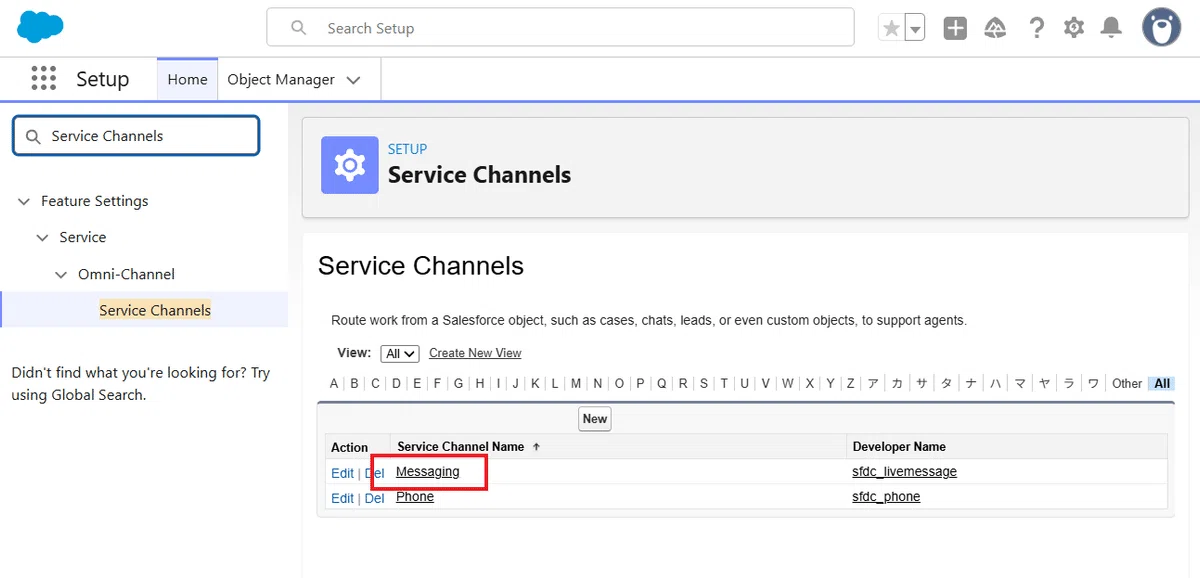The image size is (1200, 578).
Task: Sort by Service Channel Name column header
Action: click(461, 447)
